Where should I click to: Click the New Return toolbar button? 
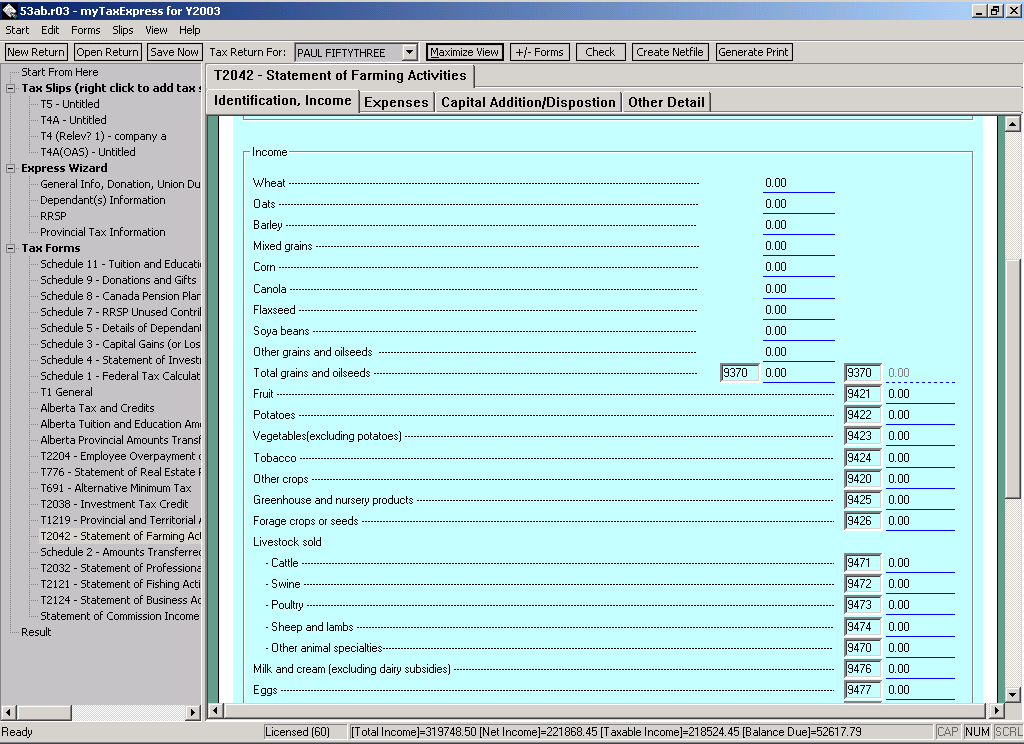point(36,52)
